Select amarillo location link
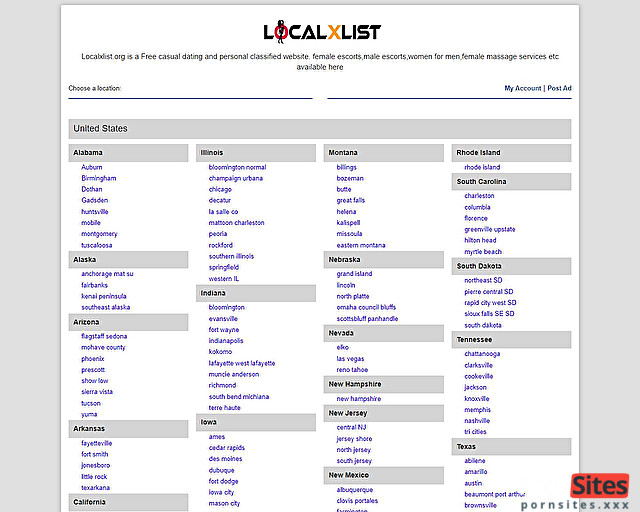The image size is (640, 512). point(476,472)
